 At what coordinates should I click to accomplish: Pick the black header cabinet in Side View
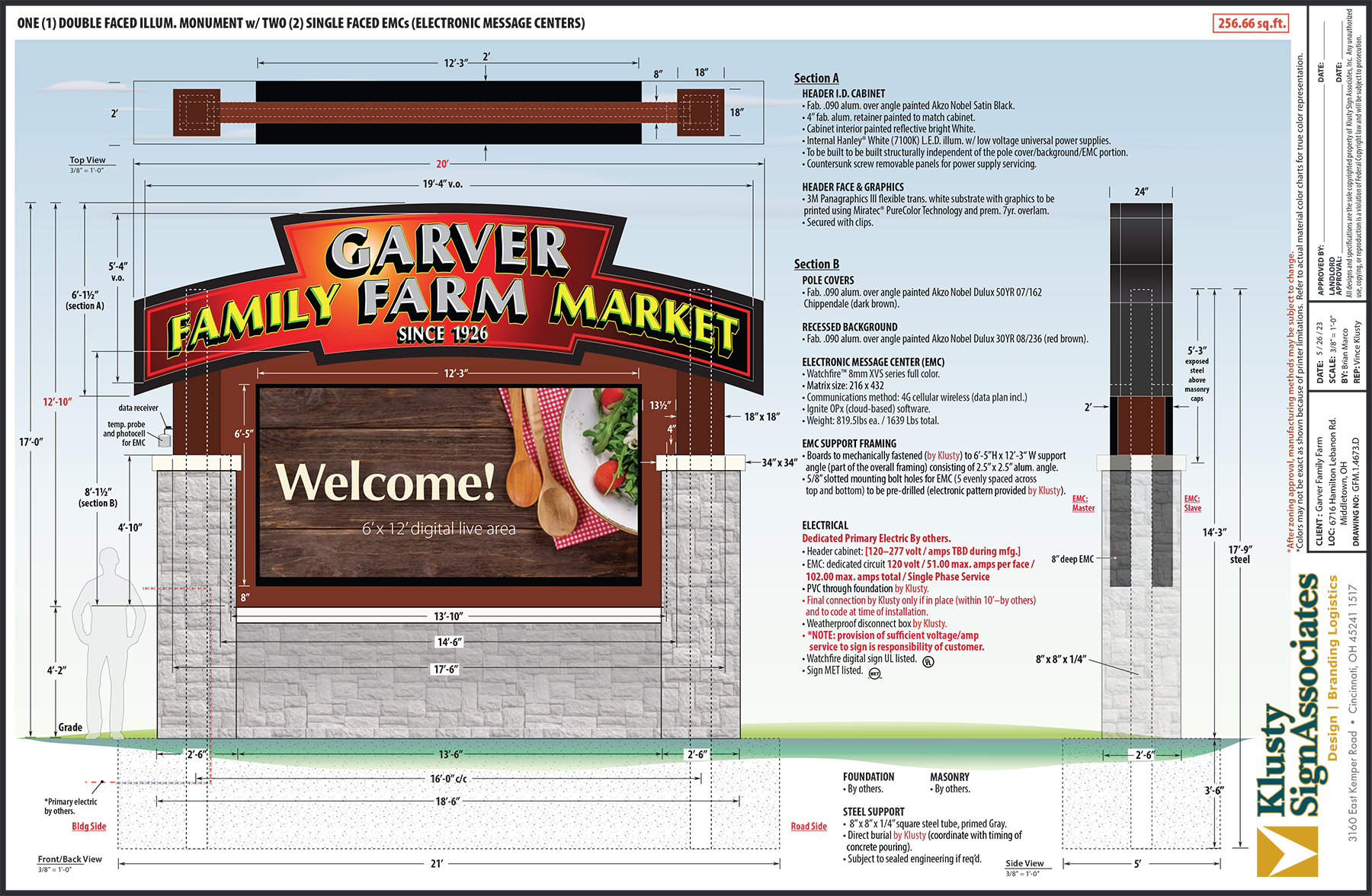click(x=1141, y=297)
